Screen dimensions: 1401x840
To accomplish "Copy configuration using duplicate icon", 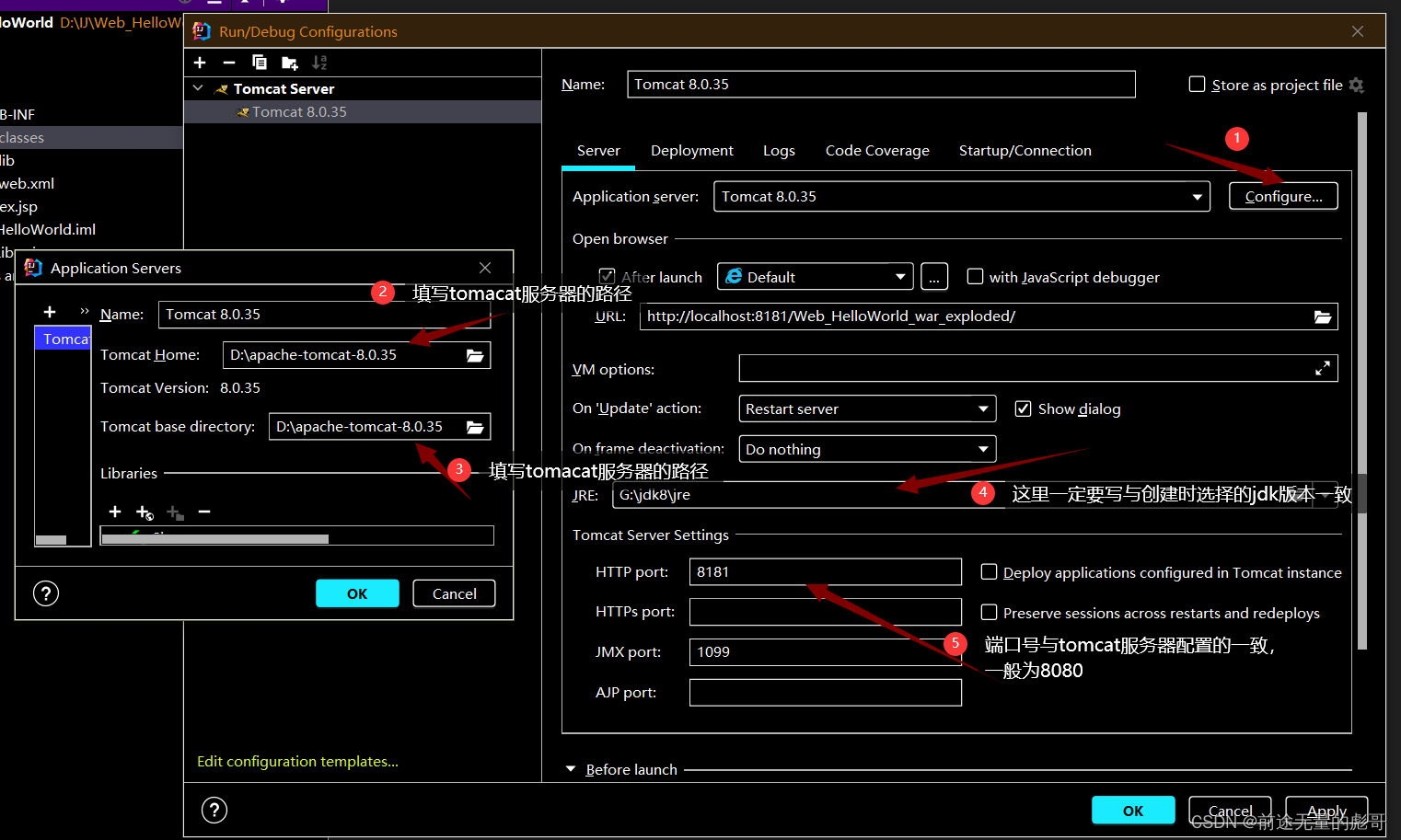I will [260, 63].
